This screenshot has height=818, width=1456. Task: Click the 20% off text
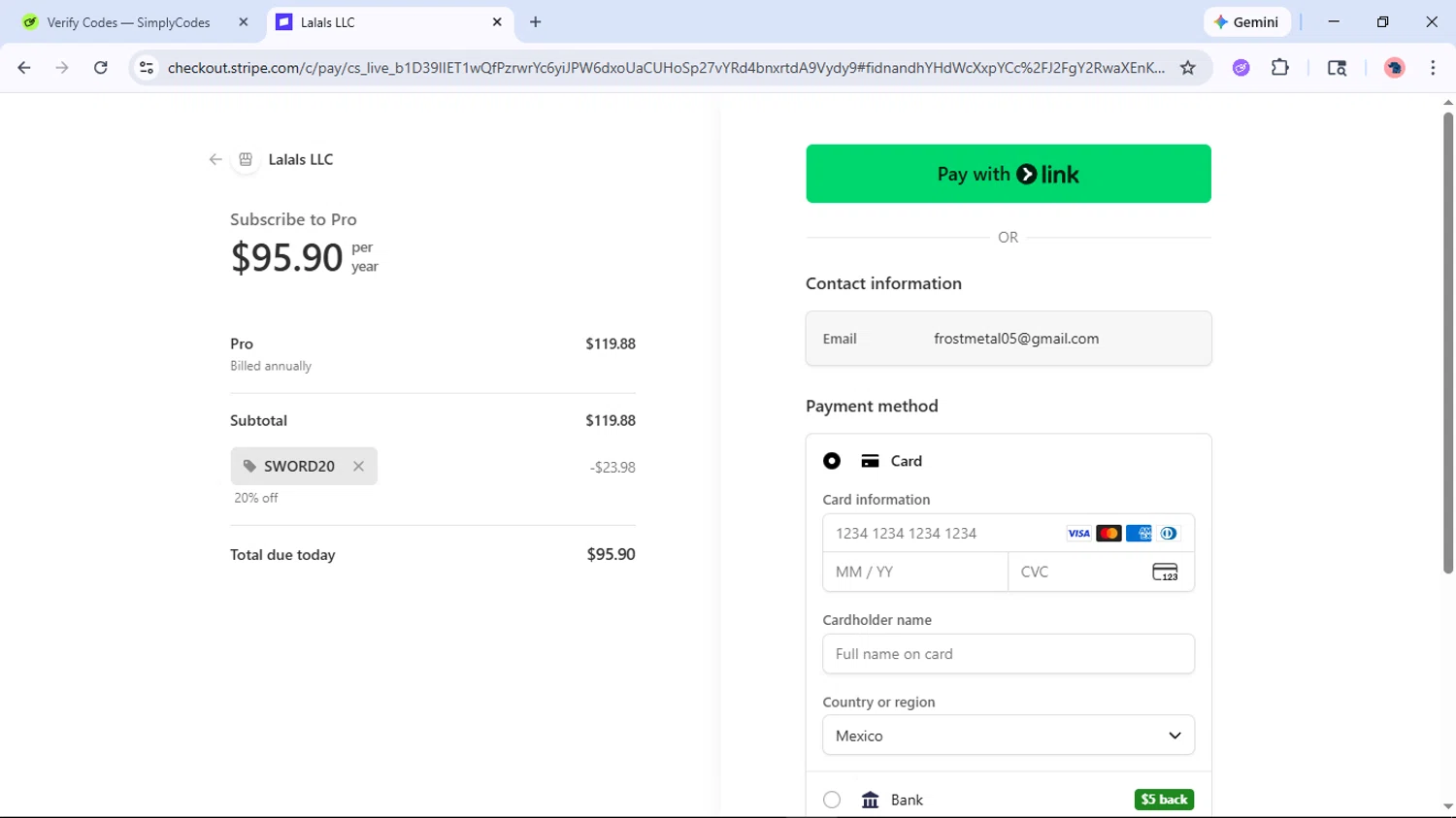[256, 498]
